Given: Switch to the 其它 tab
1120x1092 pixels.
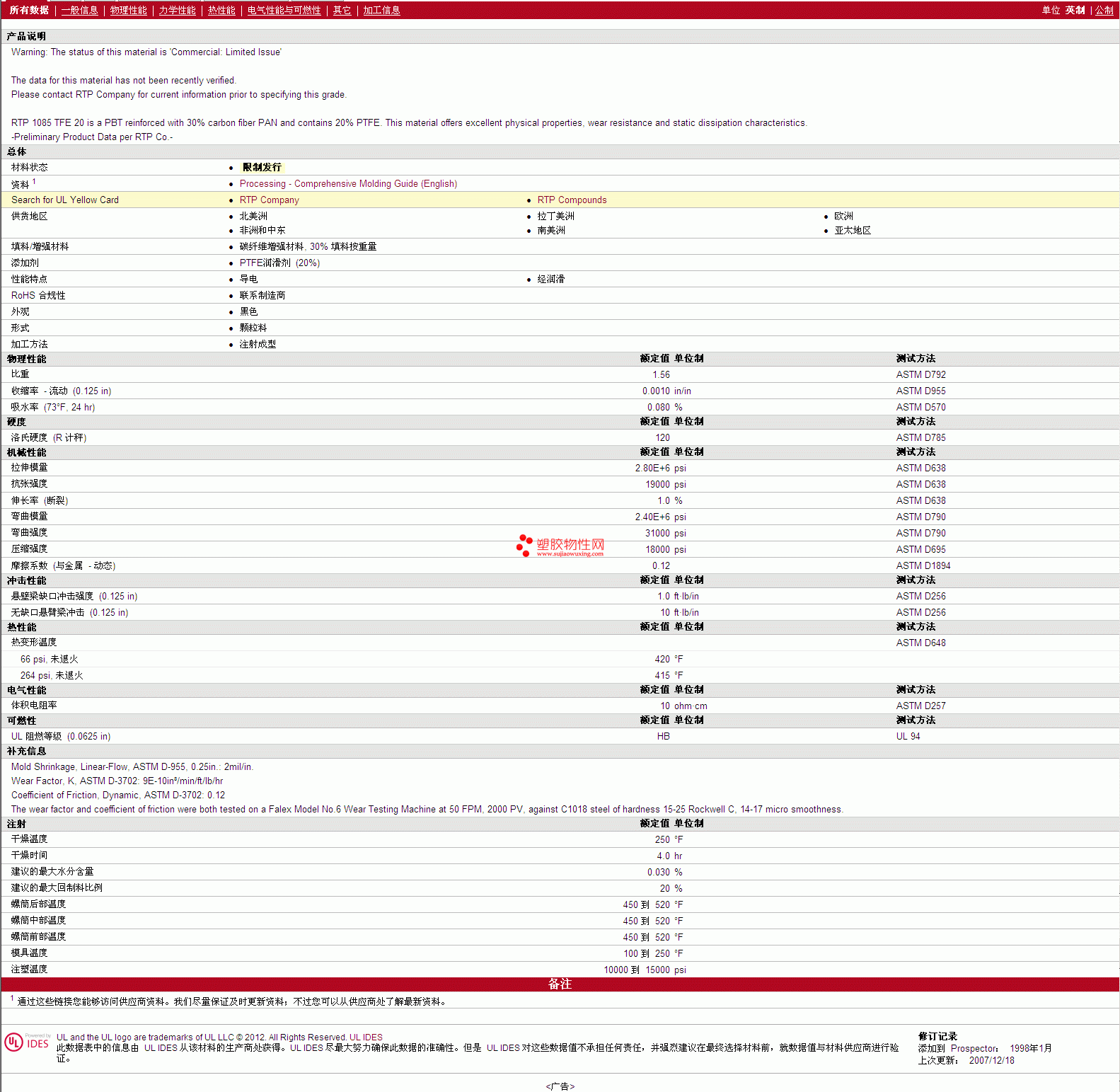Looking at the screenshot, I should [342, 11].
